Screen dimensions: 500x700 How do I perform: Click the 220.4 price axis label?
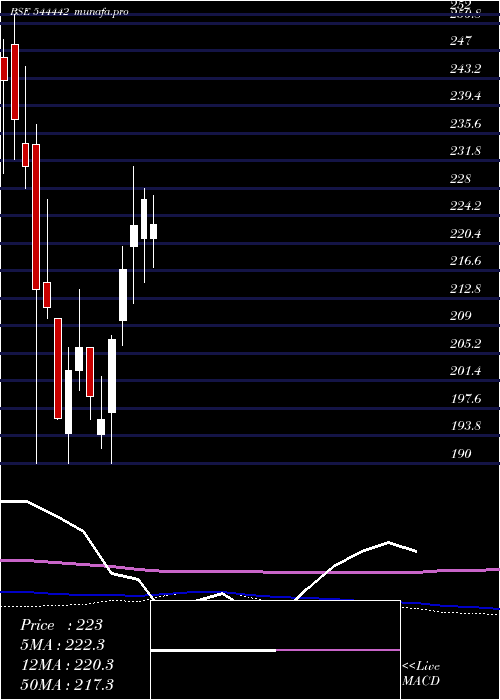click(x=466, y=233)
